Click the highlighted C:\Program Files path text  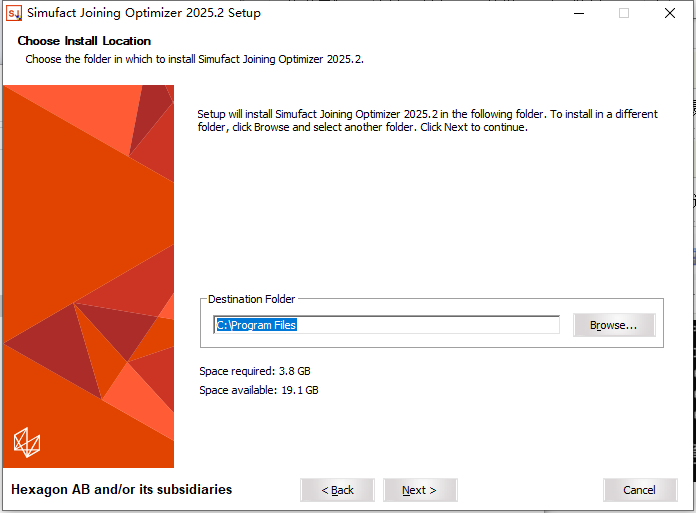[x=256, y=325]
